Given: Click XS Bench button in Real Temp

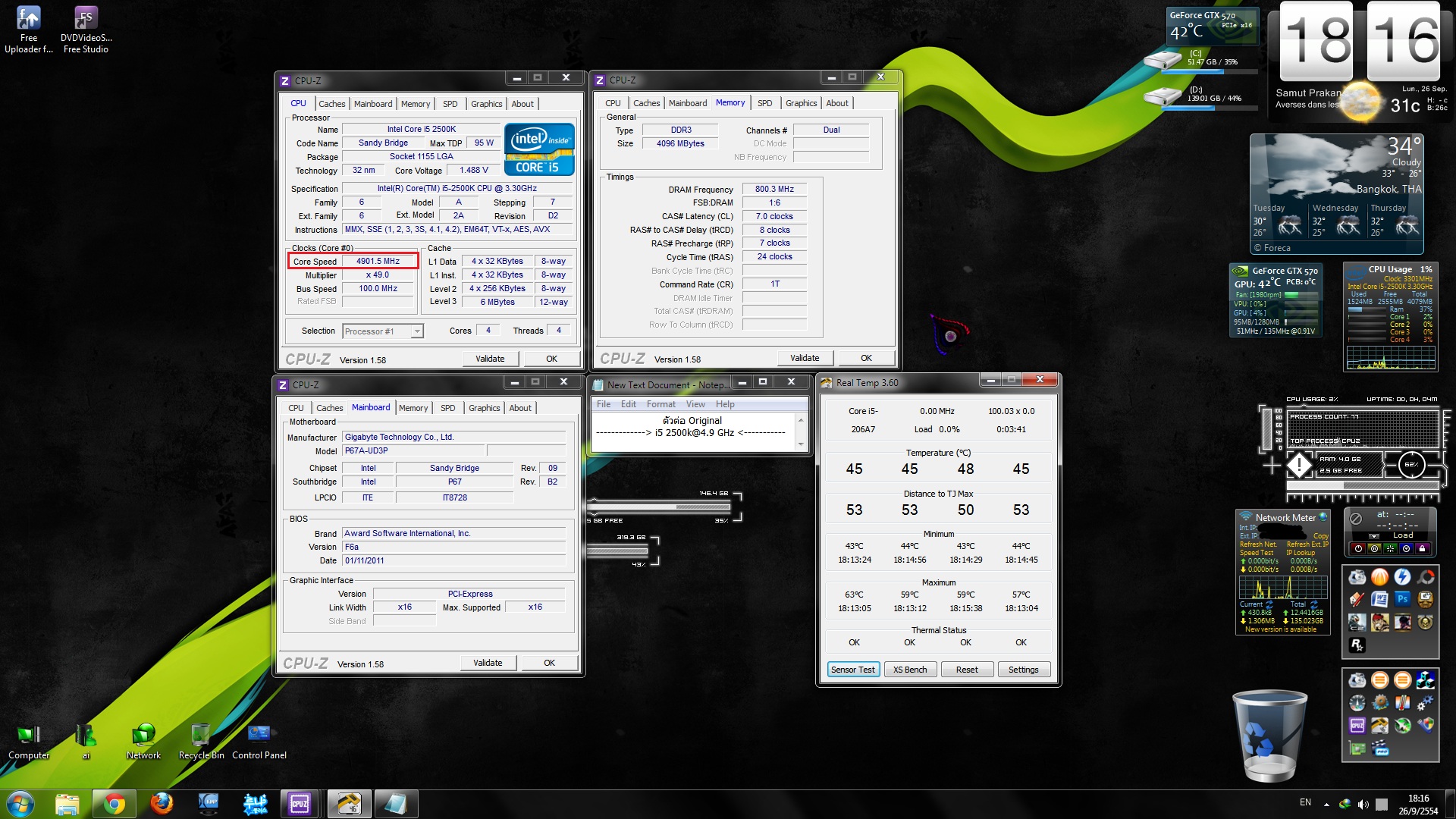Looking at the screenshot, I should tap(909, 670).
